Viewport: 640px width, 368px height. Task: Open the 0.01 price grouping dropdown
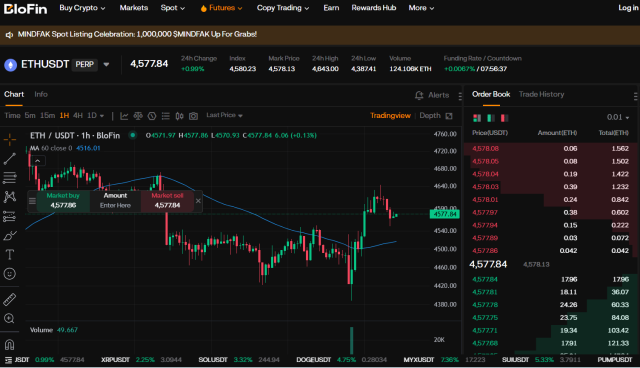point(618,117)
